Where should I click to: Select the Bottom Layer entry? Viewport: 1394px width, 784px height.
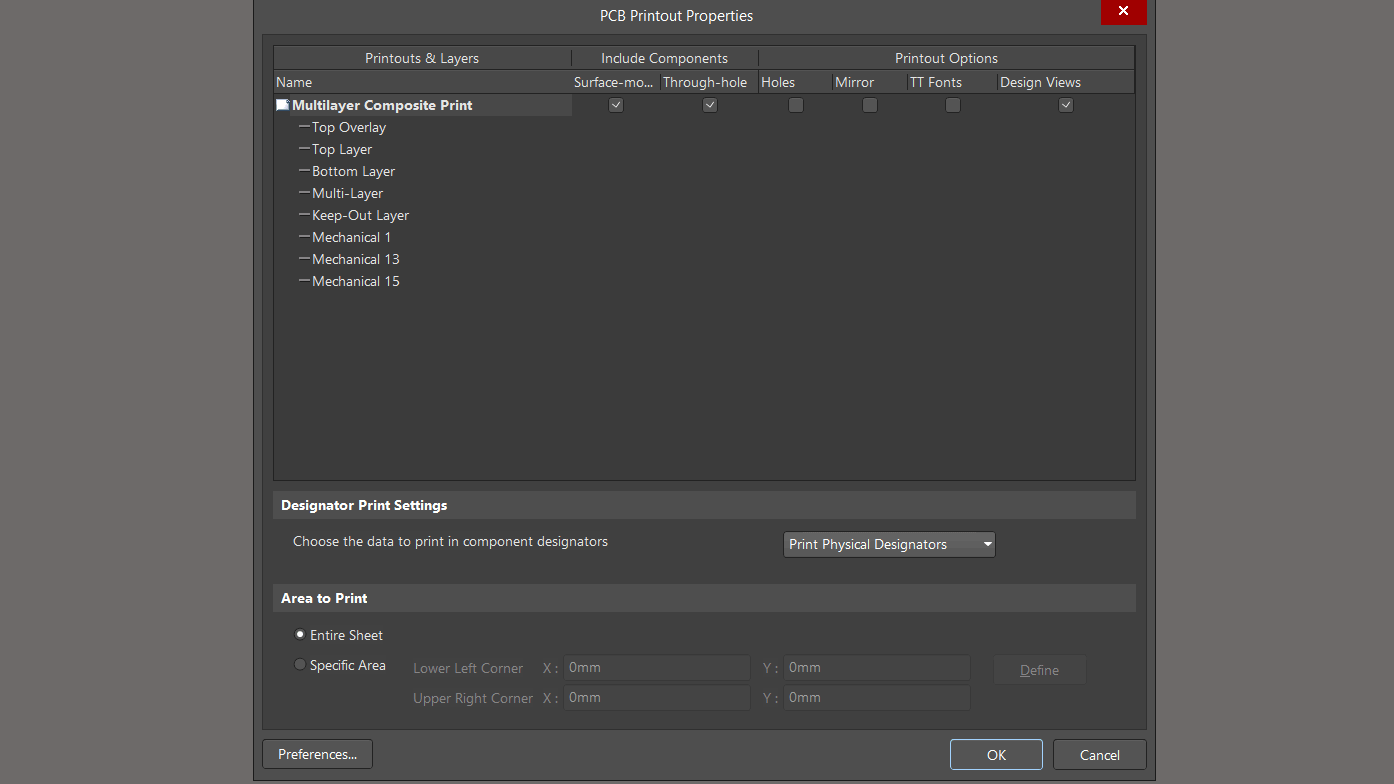353,171
